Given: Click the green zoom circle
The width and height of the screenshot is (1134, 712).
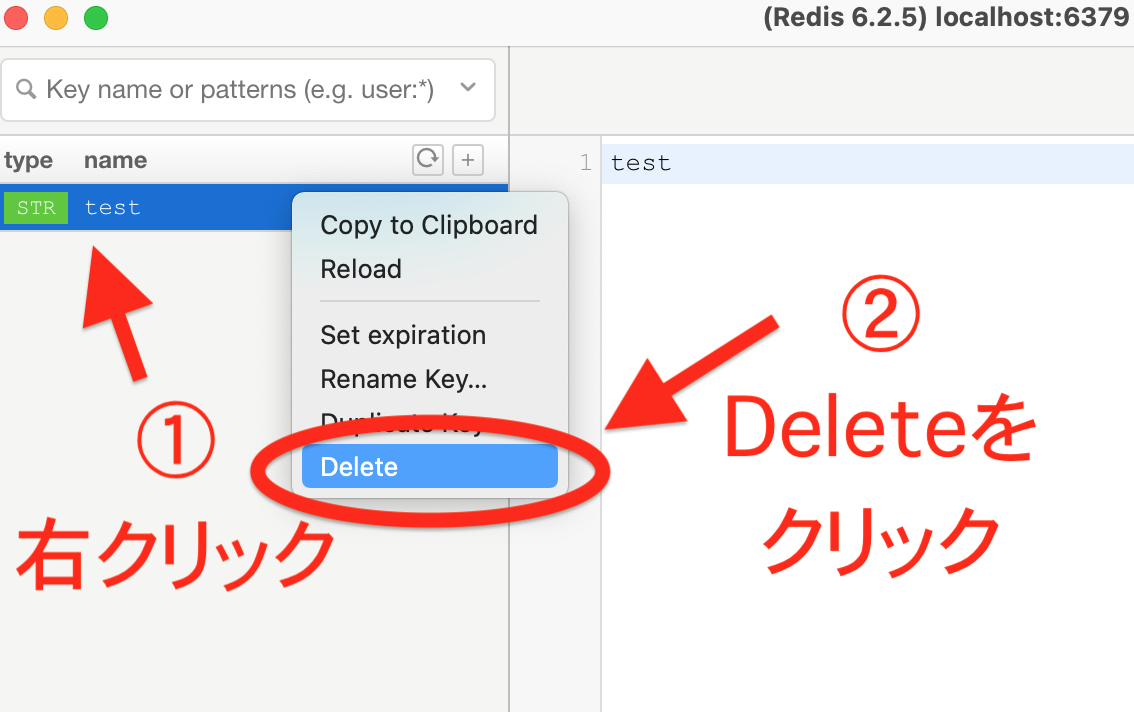Looking at the screenshot, I should 95,17.
